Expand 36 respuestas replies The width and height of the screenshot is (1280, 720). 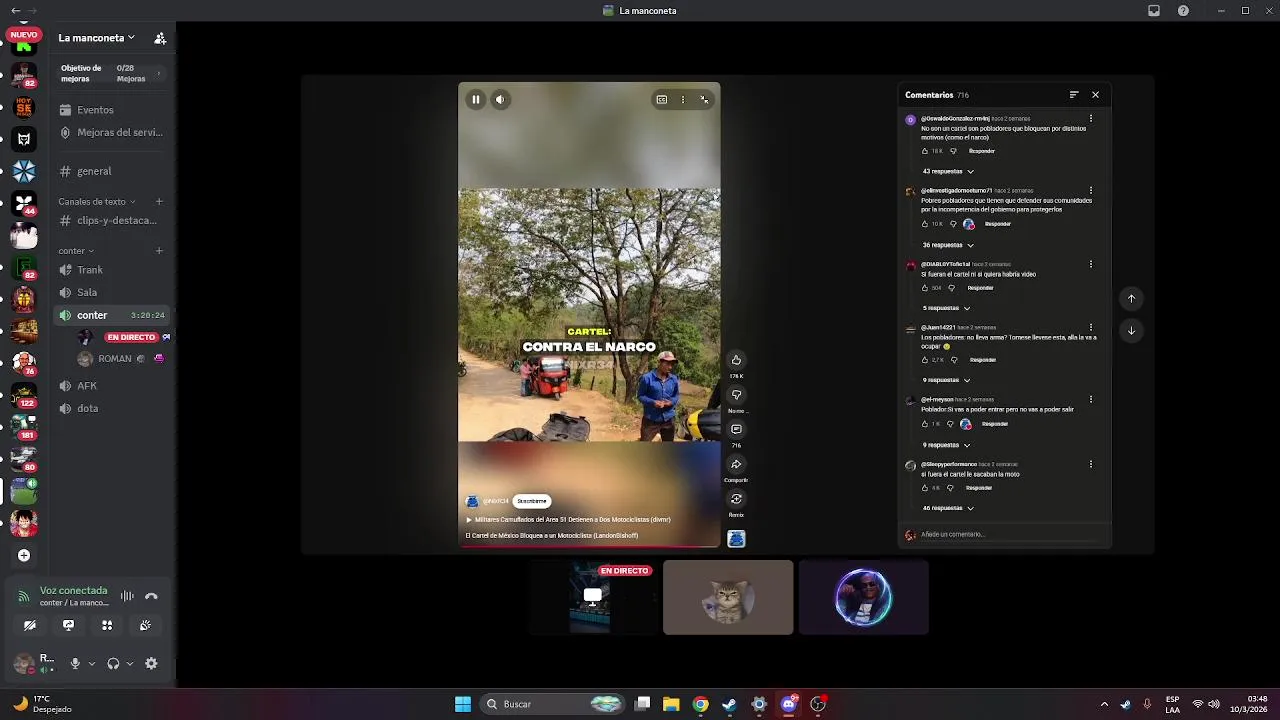tap(947, 245)
